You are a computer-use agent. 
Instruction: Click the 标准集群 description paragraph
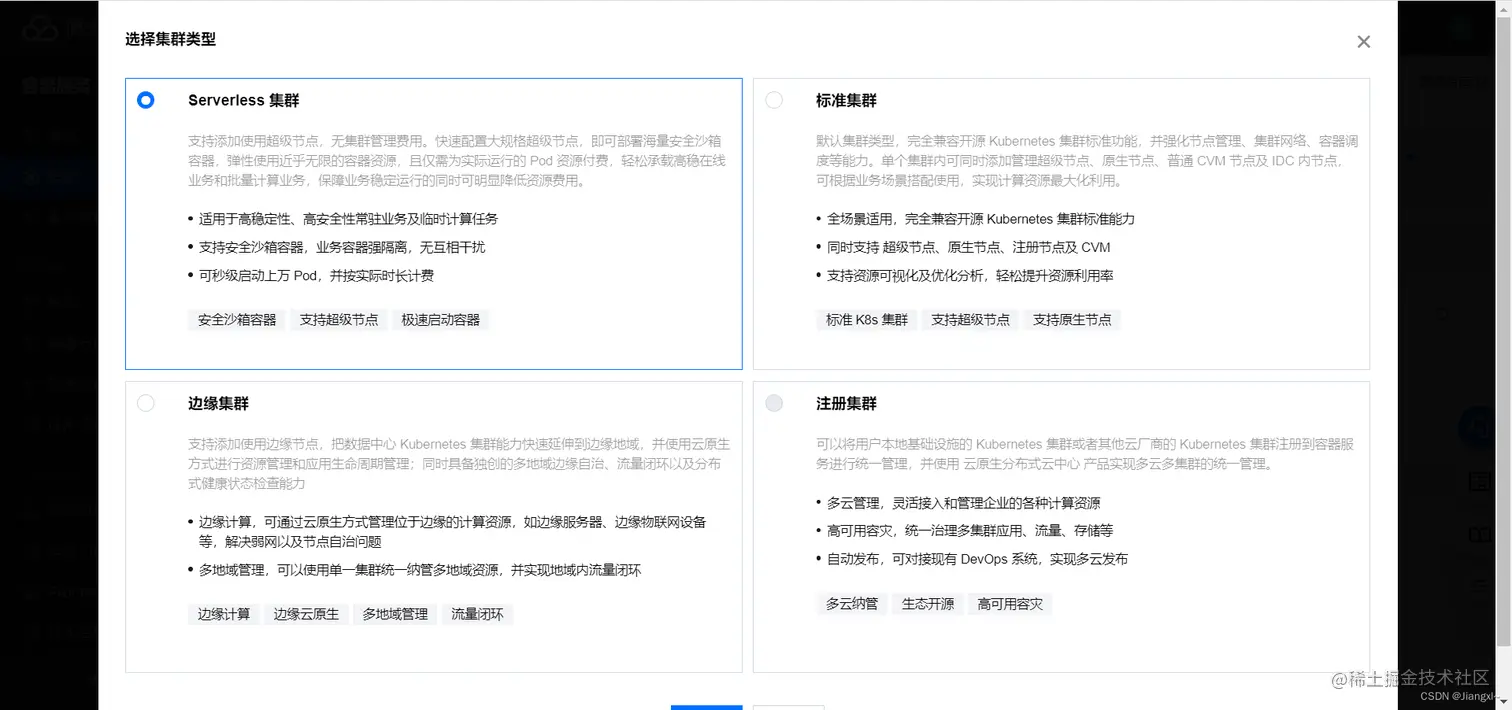click(x=1087, y=161)
